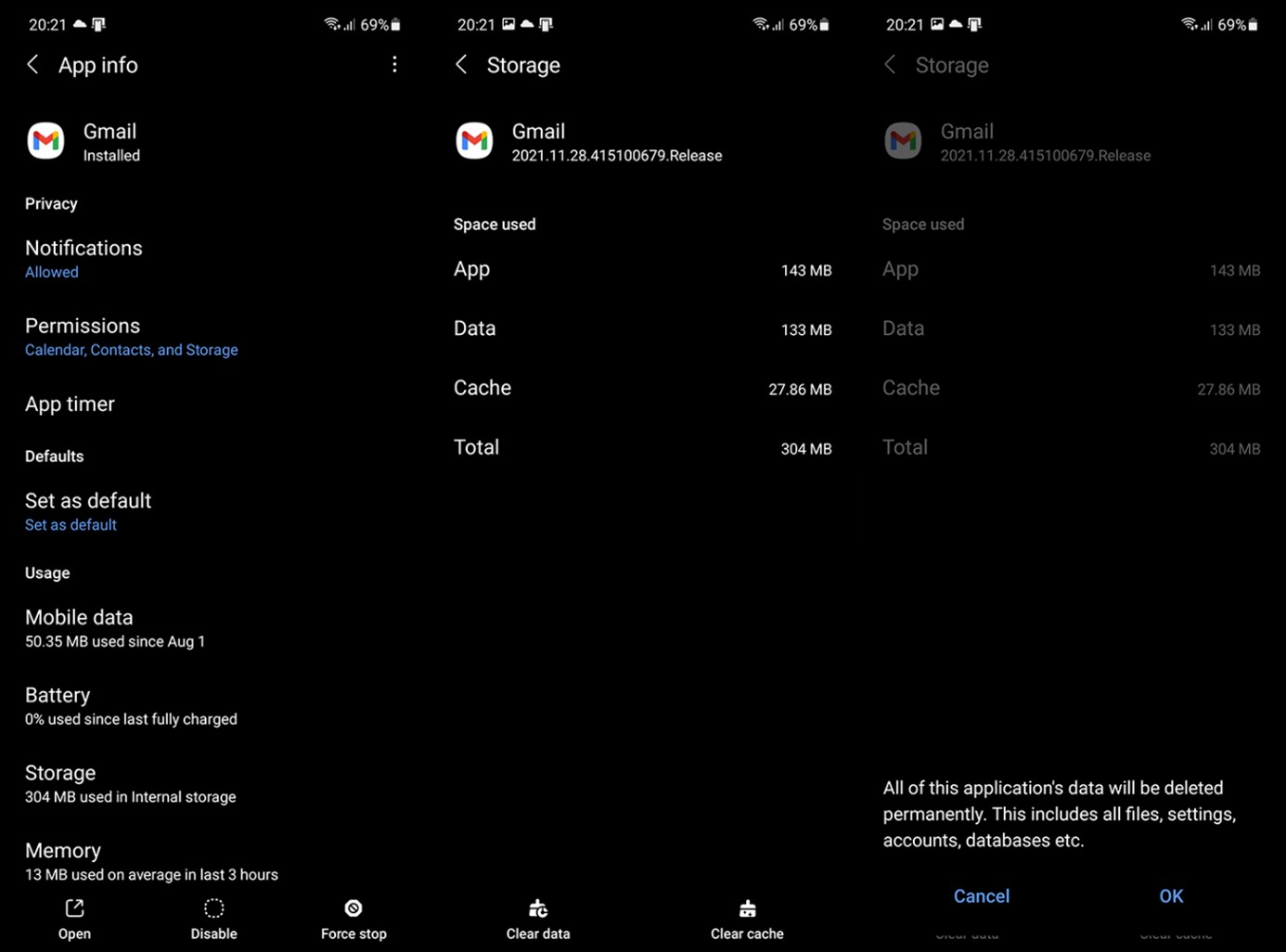Return from App info with the back arrow
This screenshot has width=1286, height=952.
tap(32, 64)
